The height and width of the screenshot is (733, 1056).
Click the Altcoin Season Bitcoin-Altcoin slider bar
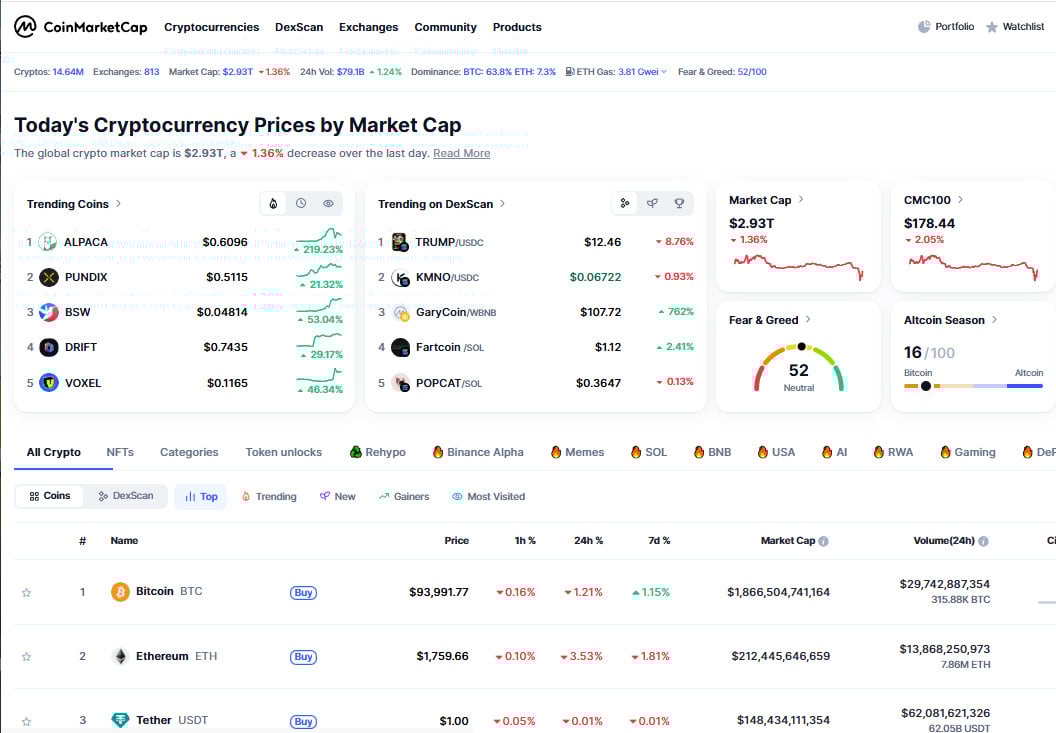pos(973,386)
